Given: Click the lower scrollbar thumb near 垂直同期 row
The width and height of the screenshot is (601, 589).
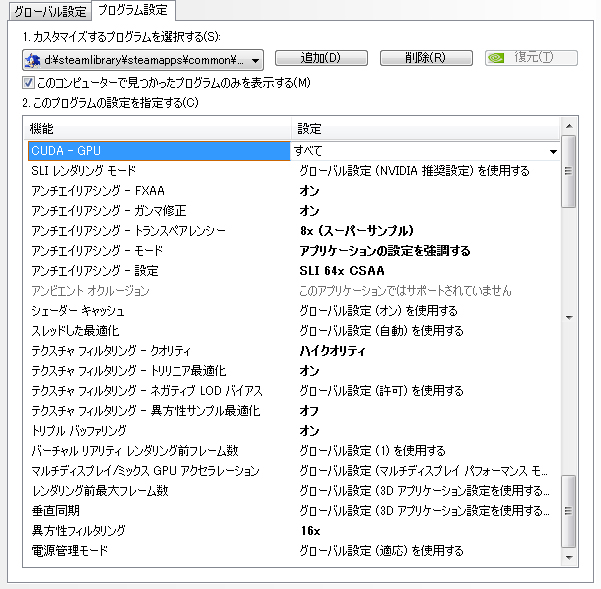Looking at the screenshot, I should pyautogui.click(x=569, y=511).
